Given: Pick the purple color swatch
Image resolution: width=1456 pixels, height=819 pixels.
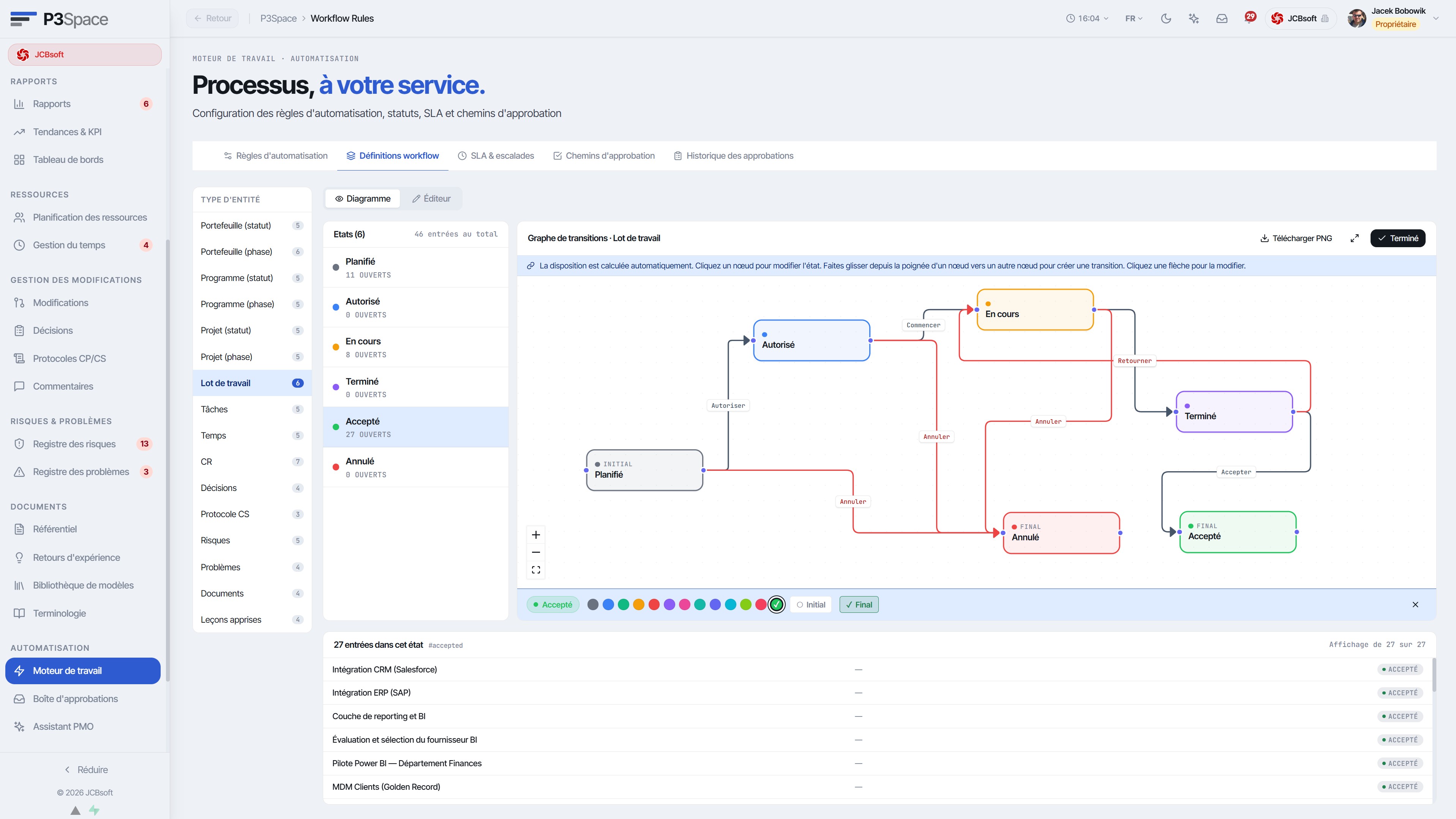Looking at the screenshot, I should click(669, 604).
